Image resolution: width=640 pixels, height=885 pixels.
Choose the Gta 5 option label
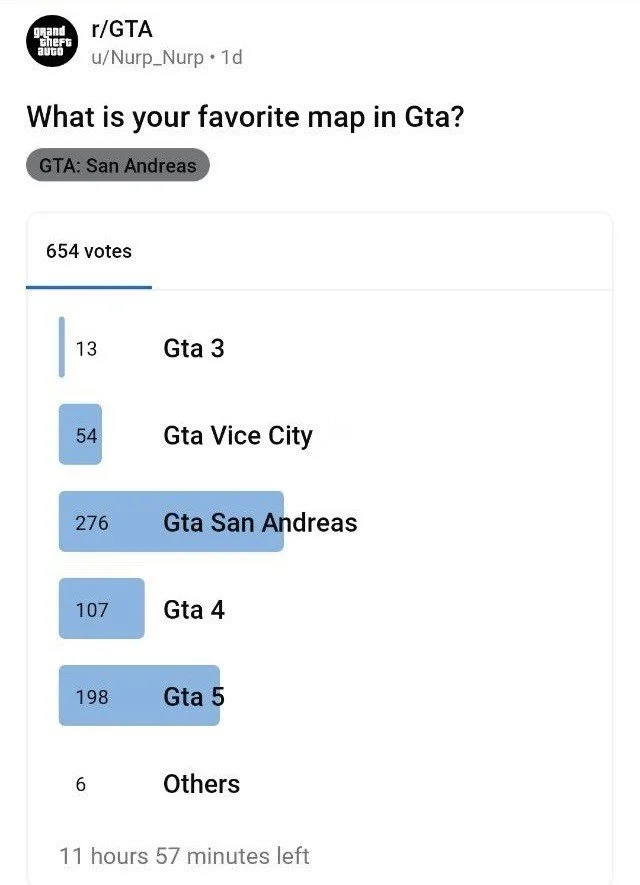click(x=194, y=696)
